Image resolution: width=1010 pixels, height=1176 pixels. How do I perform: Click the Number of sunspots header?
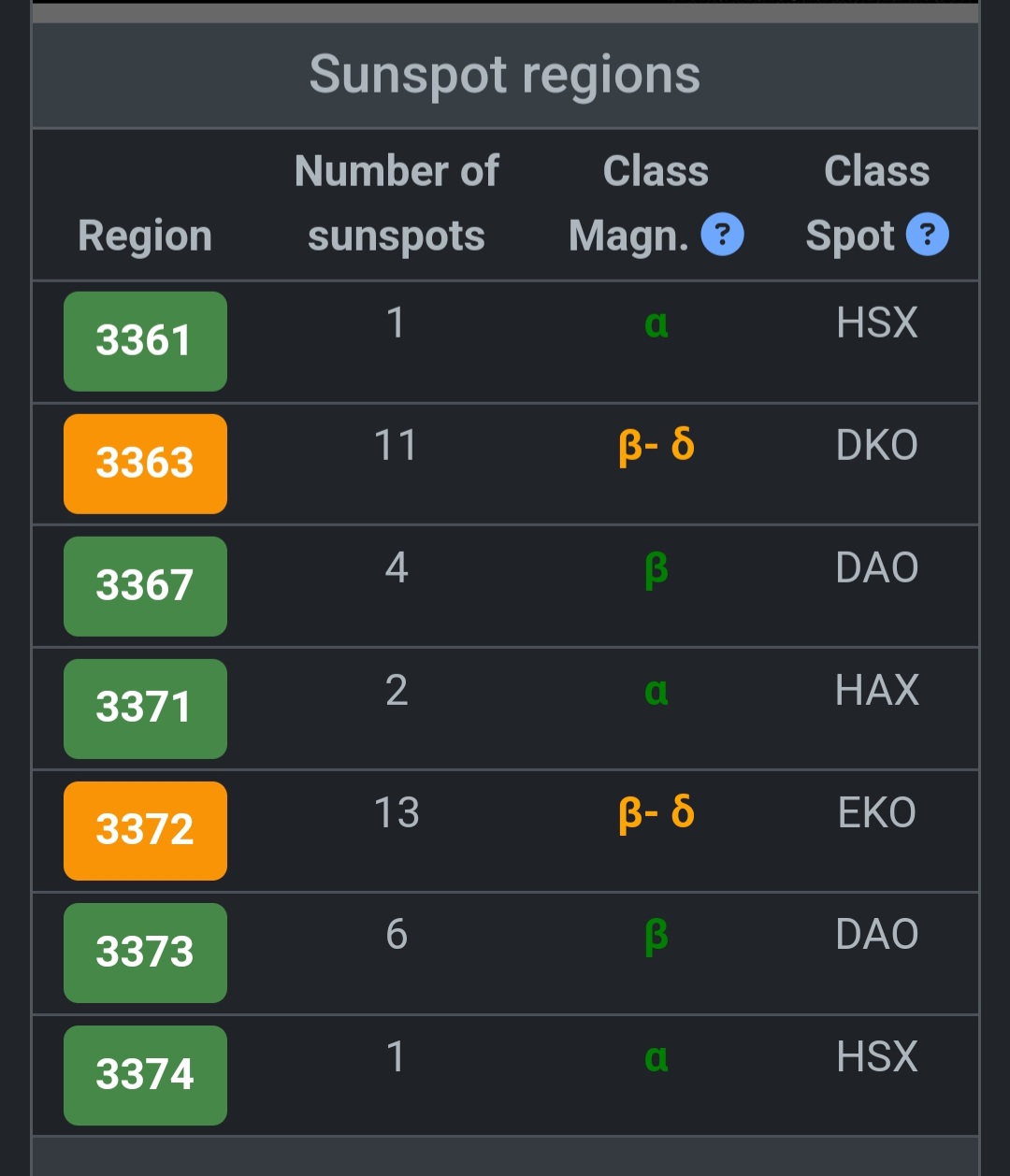pyautogui.click(x=397, y=204)
